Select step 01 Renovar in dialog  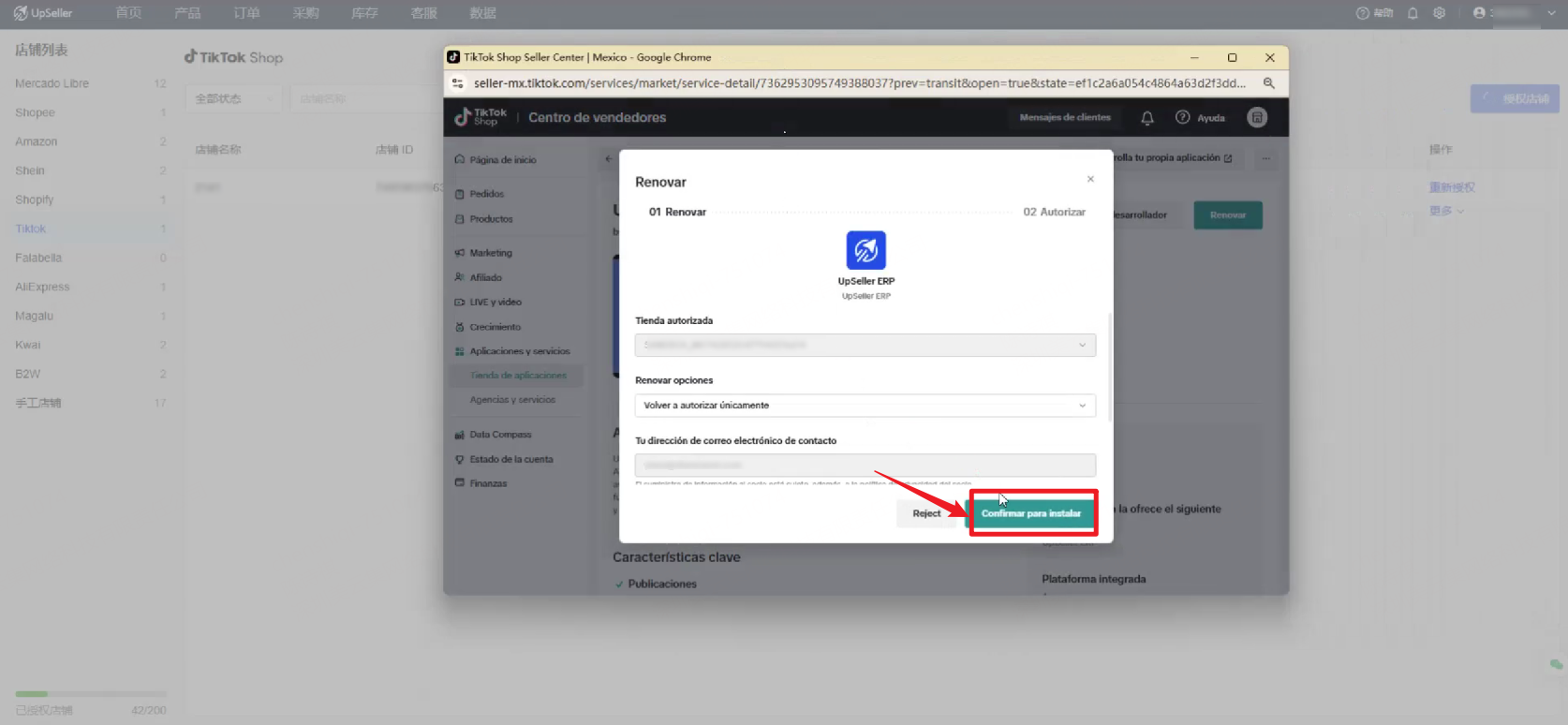(x=677, y=212)
